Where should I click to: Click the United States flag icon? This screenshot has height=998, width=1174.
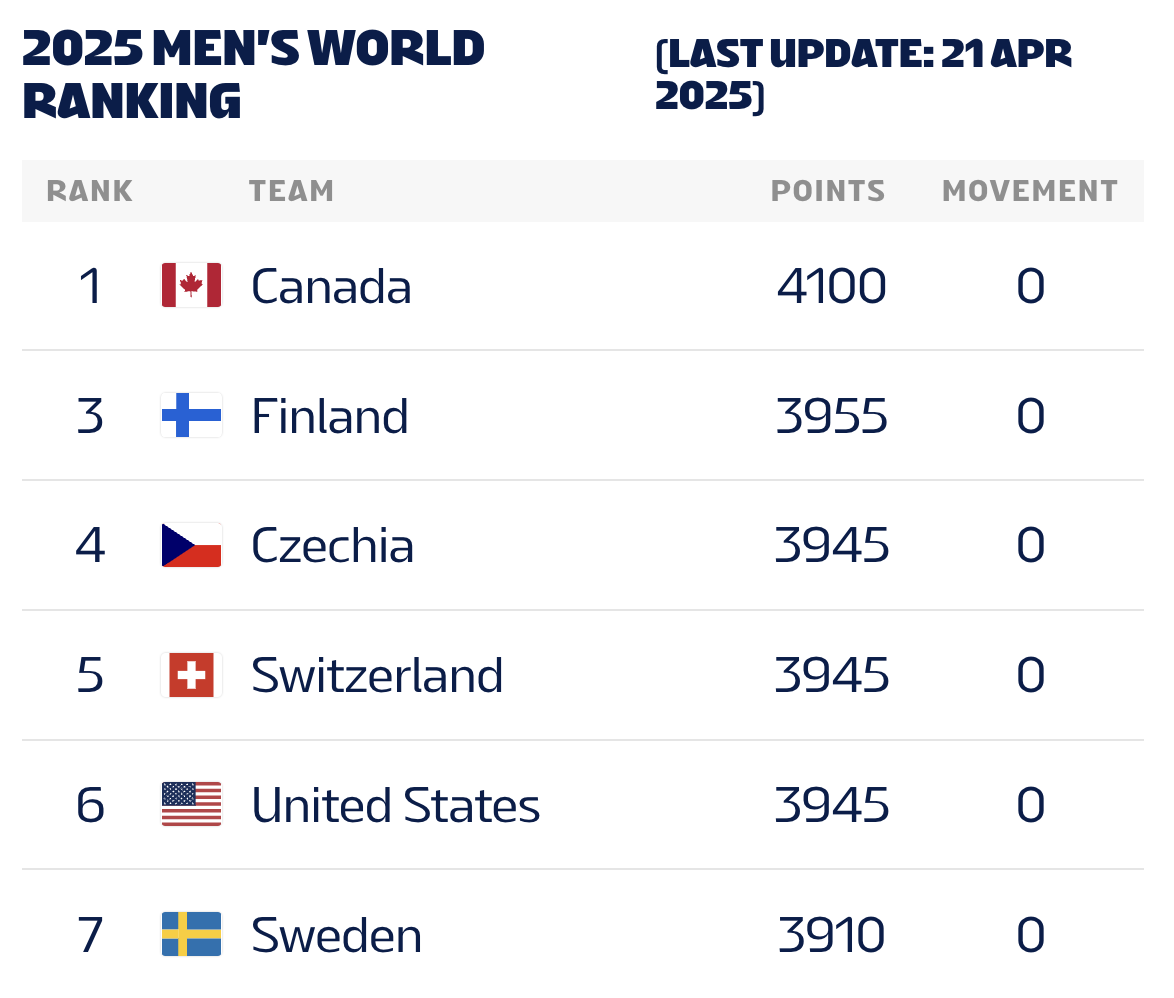pos(191,806)
